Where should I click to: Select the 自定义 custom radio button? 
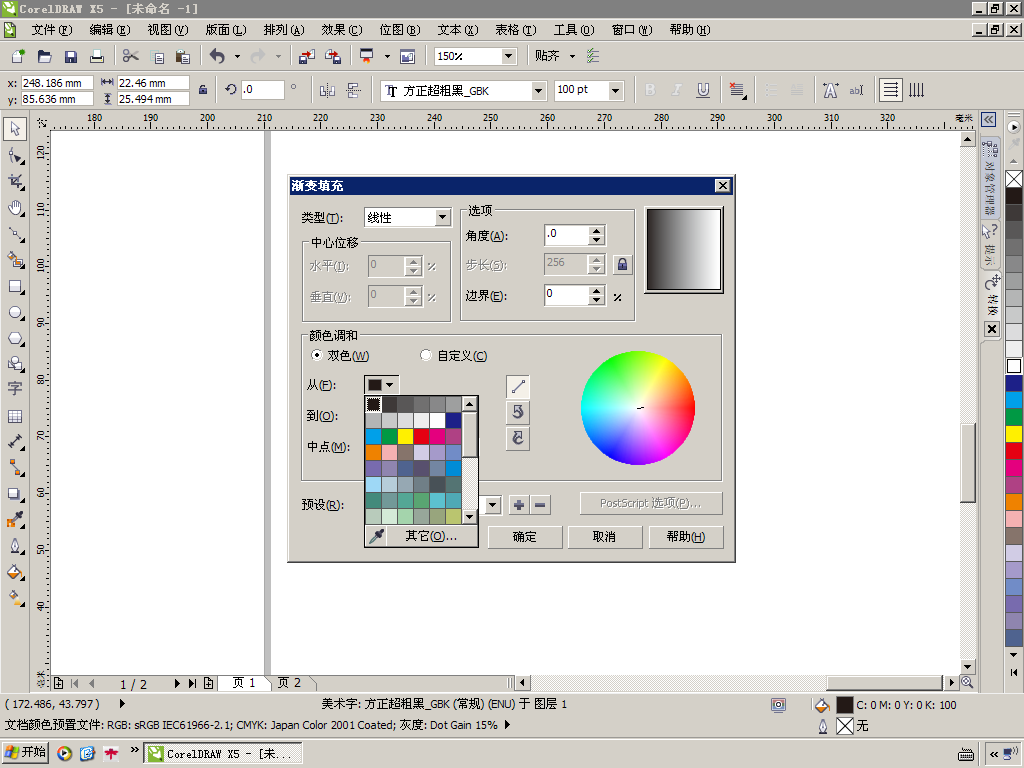coord(426,355)
